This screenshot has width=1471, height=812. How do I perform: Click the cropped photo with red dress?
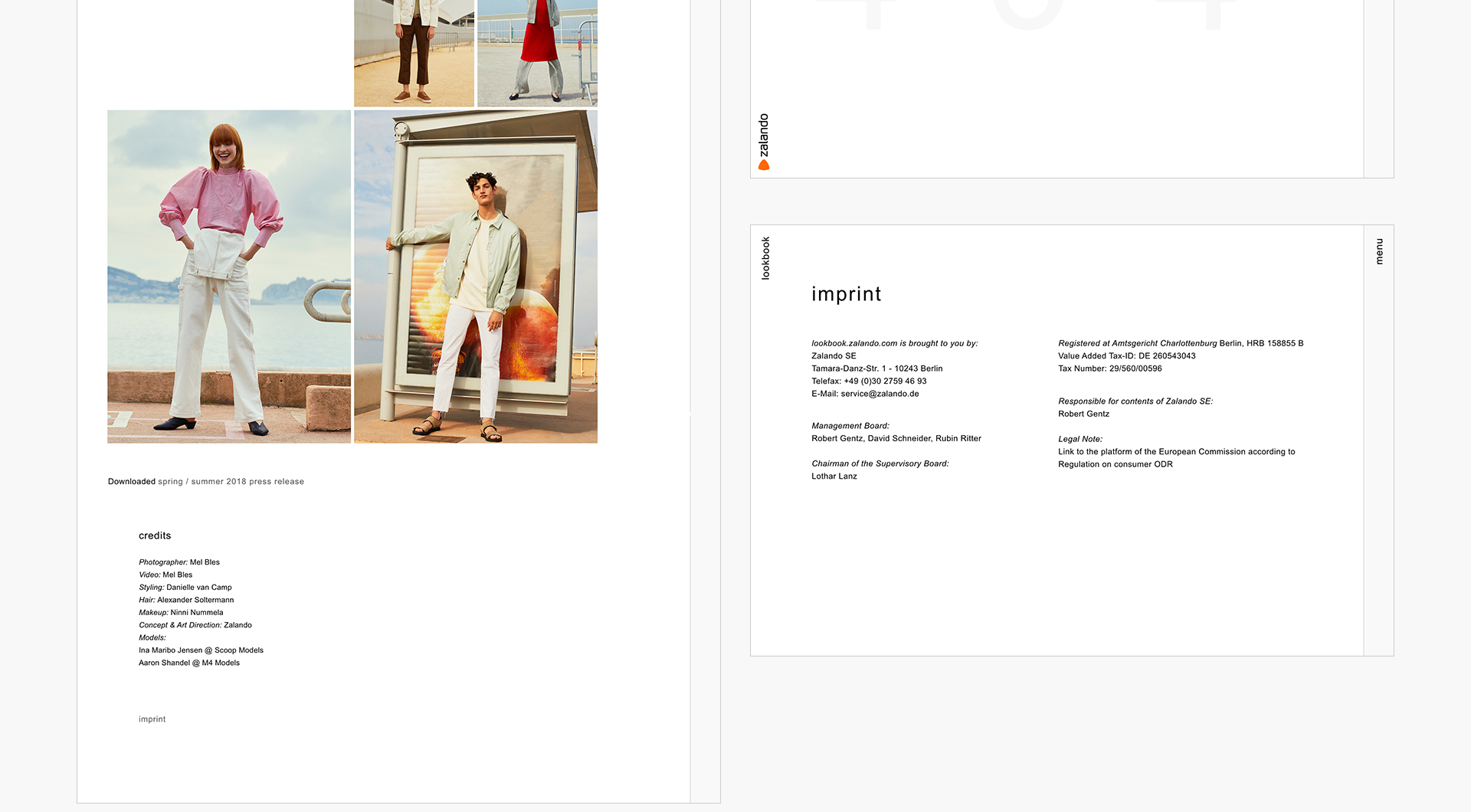537,53
